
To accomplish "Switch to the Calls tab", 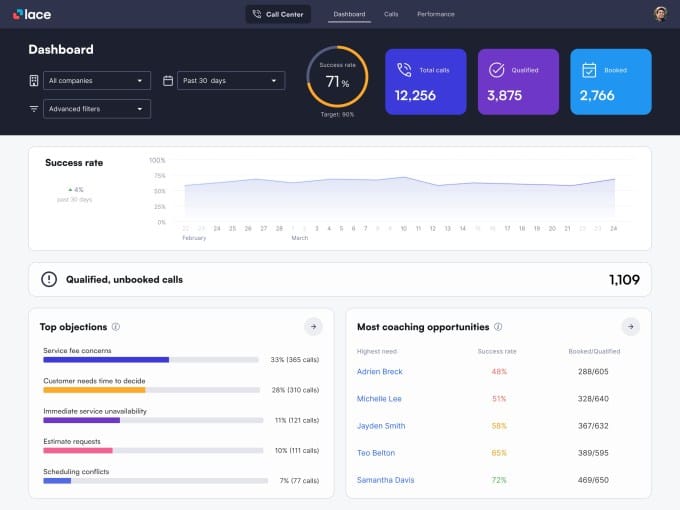I will pyautogui.click(x=391, y=14).
